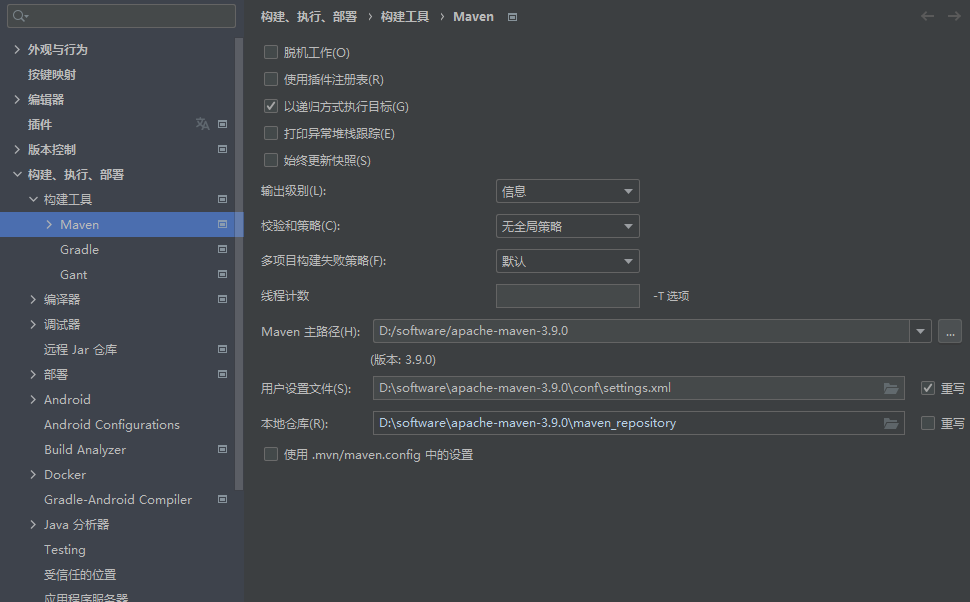Go back with the left arrow icon
The height and width of the screenshot is (602, 970).
(x=927, y=16)
